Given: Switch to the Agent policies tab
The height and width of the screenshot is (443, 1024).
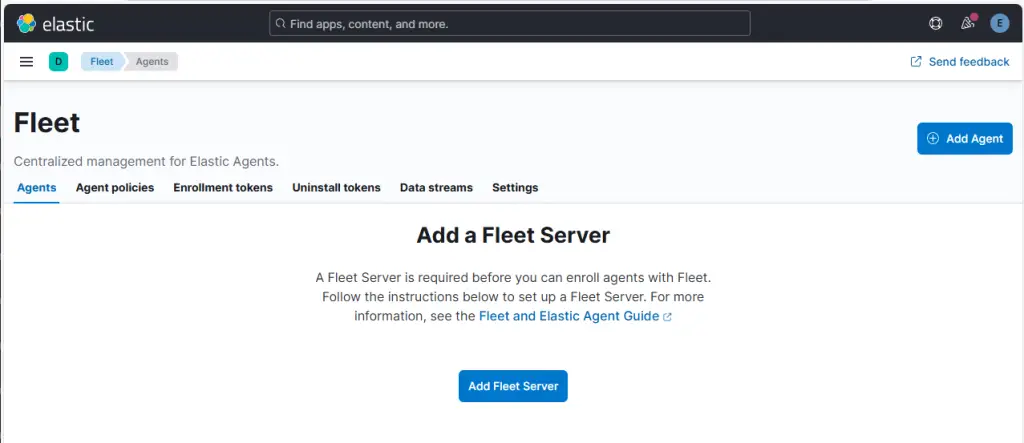Looking at the screenshot, I should click(x=115, y=188).
